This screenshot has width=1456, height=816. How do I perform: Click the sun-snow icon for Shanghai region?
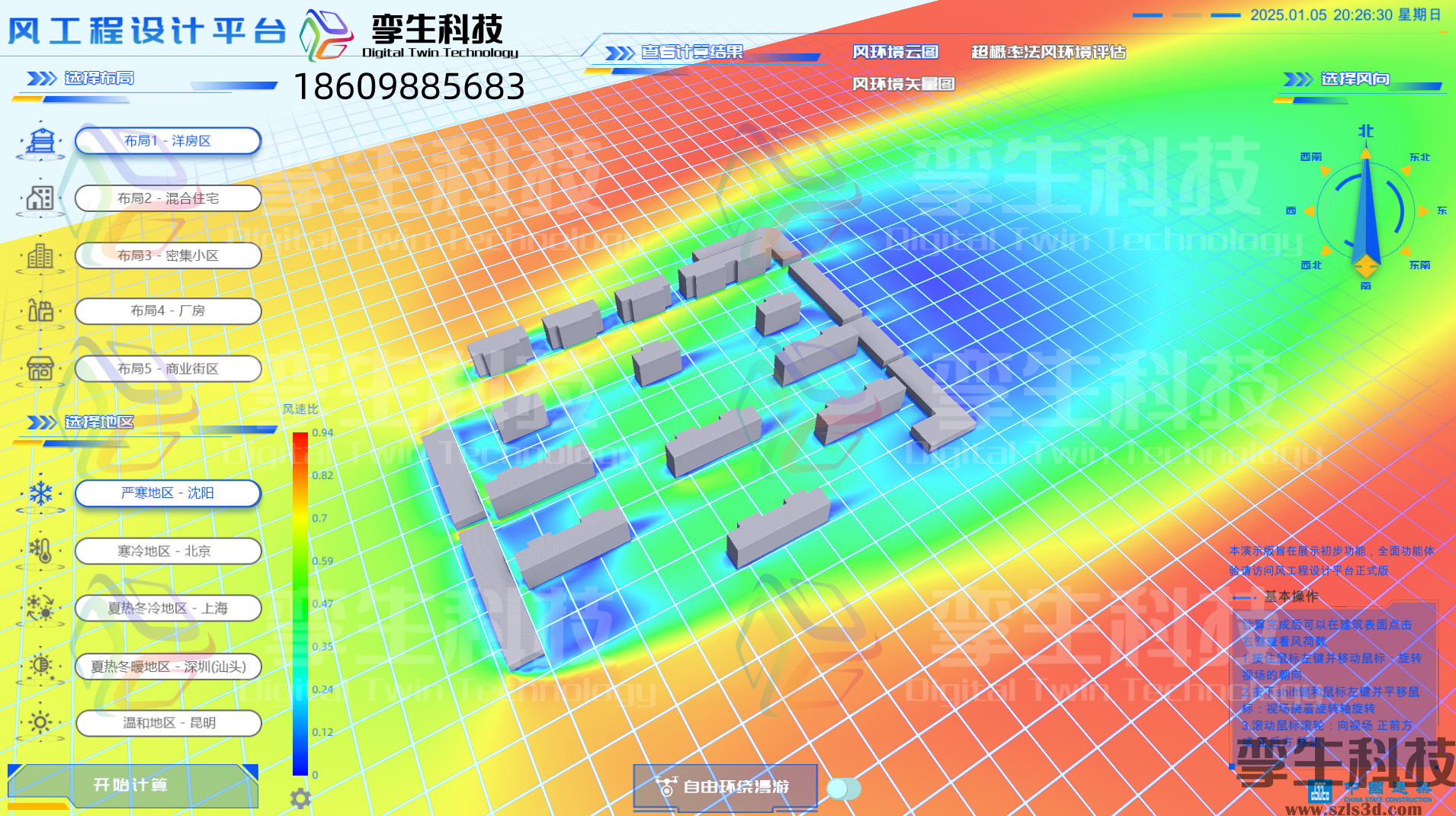pyautogui.click(x=40, y=609)
